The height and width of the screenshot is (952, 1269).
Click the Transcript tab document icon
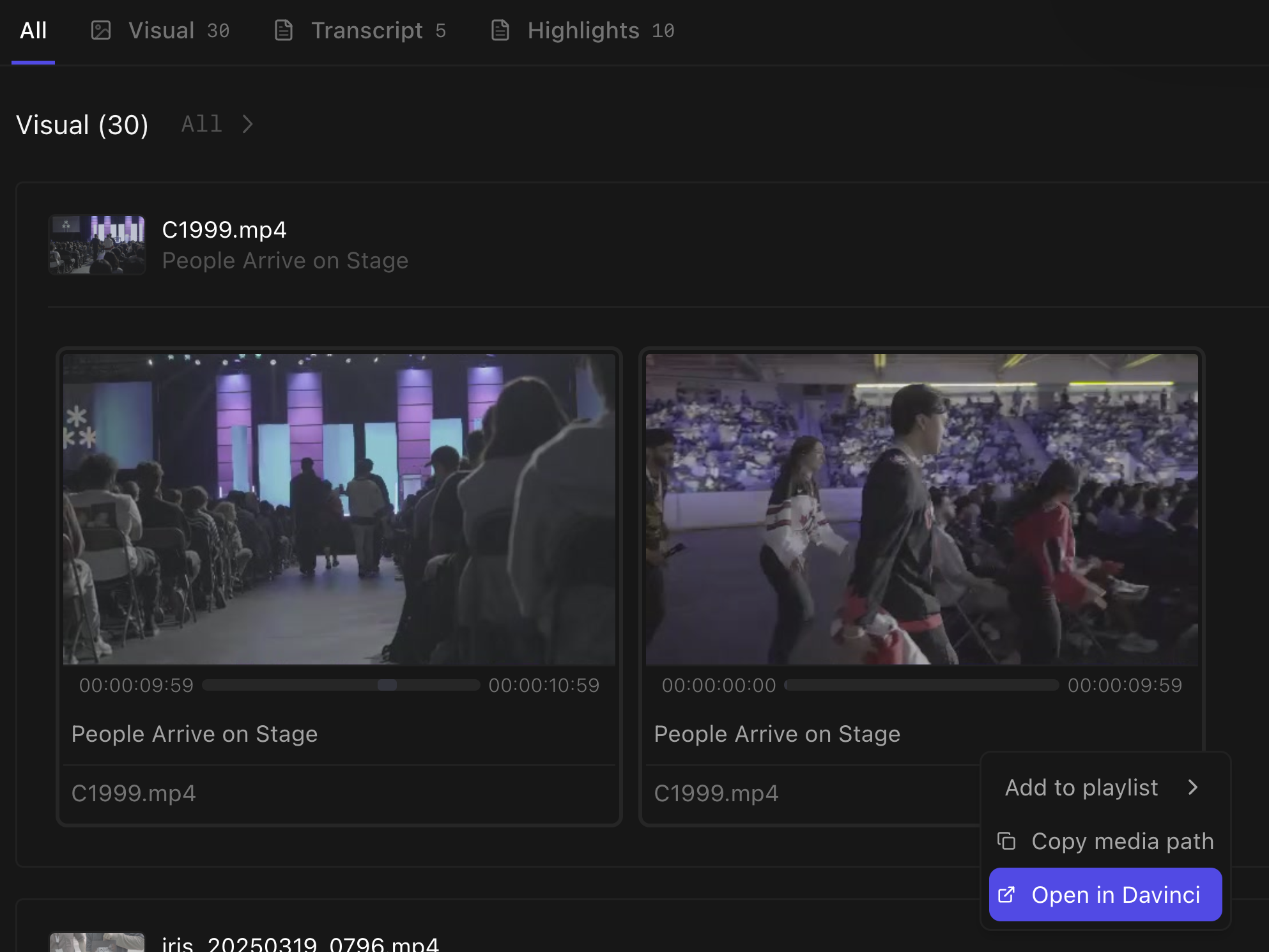point(283,30)
